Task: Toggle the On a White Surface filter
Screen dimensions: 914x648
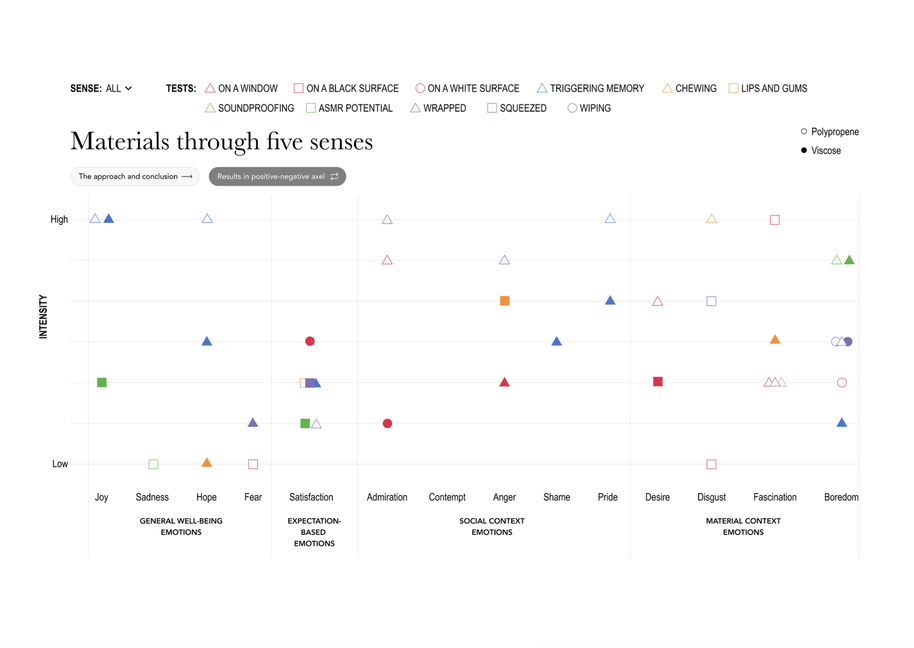Action: 467,89
